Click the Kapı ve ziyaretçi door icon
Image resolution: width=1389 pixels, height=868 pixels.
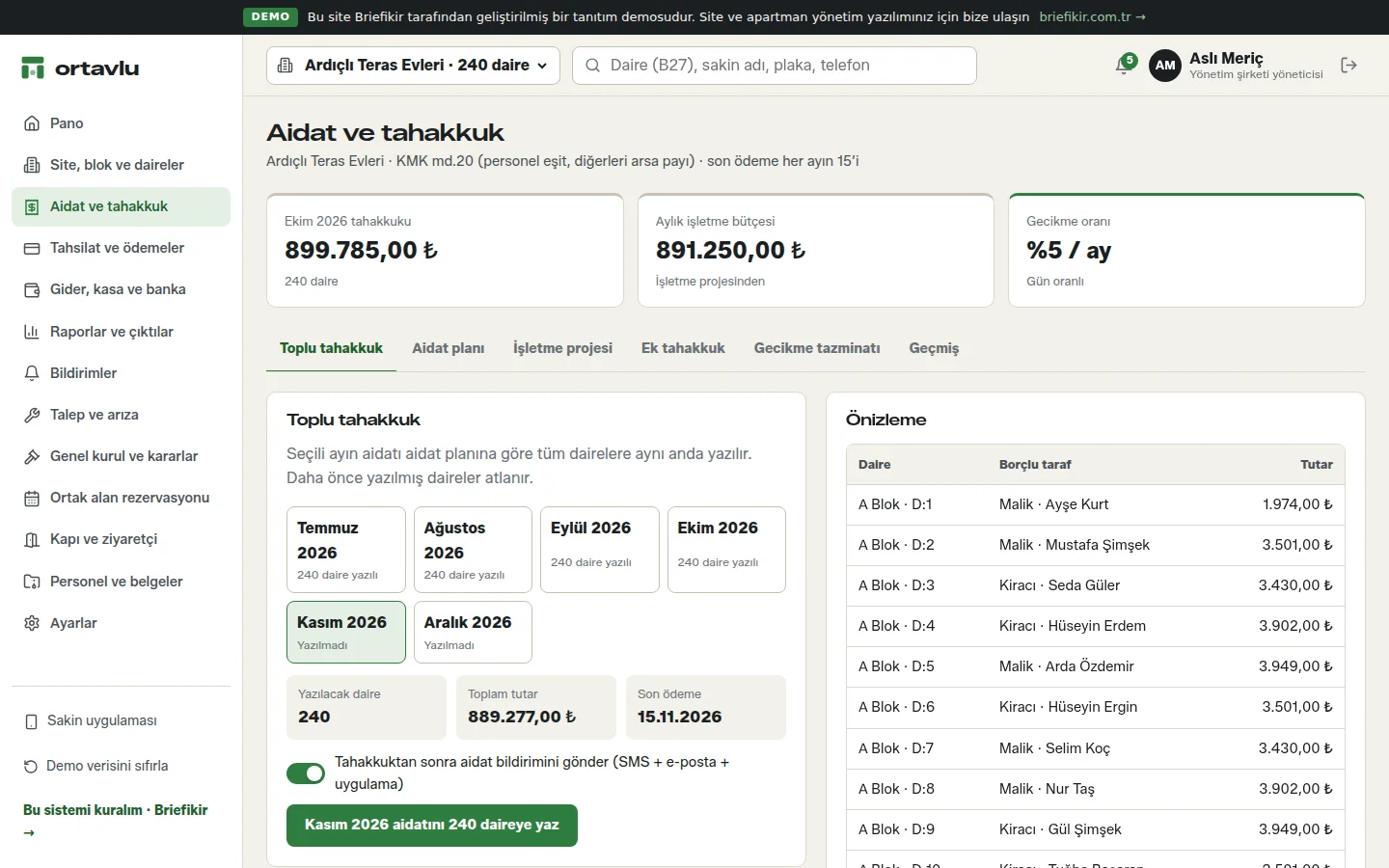[32, 539]
